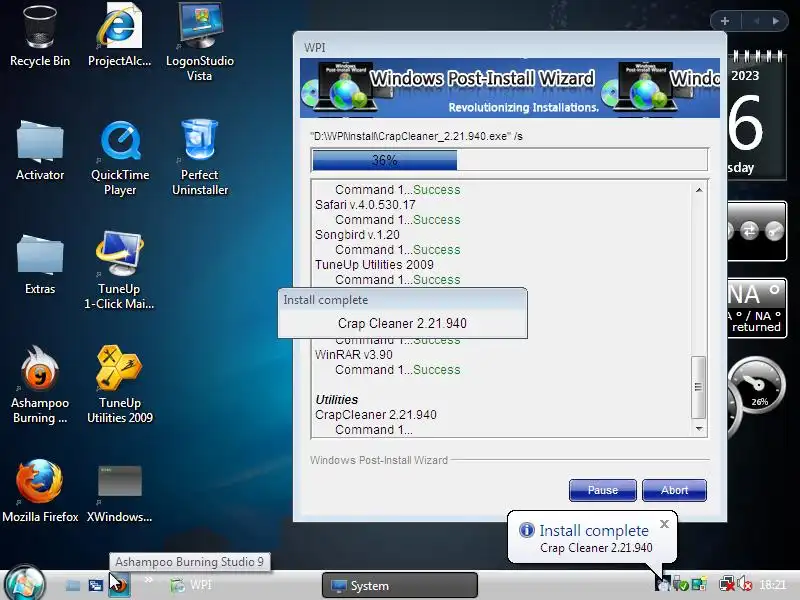Launch LogonStudio Vista from the desktop

point(199,41)
